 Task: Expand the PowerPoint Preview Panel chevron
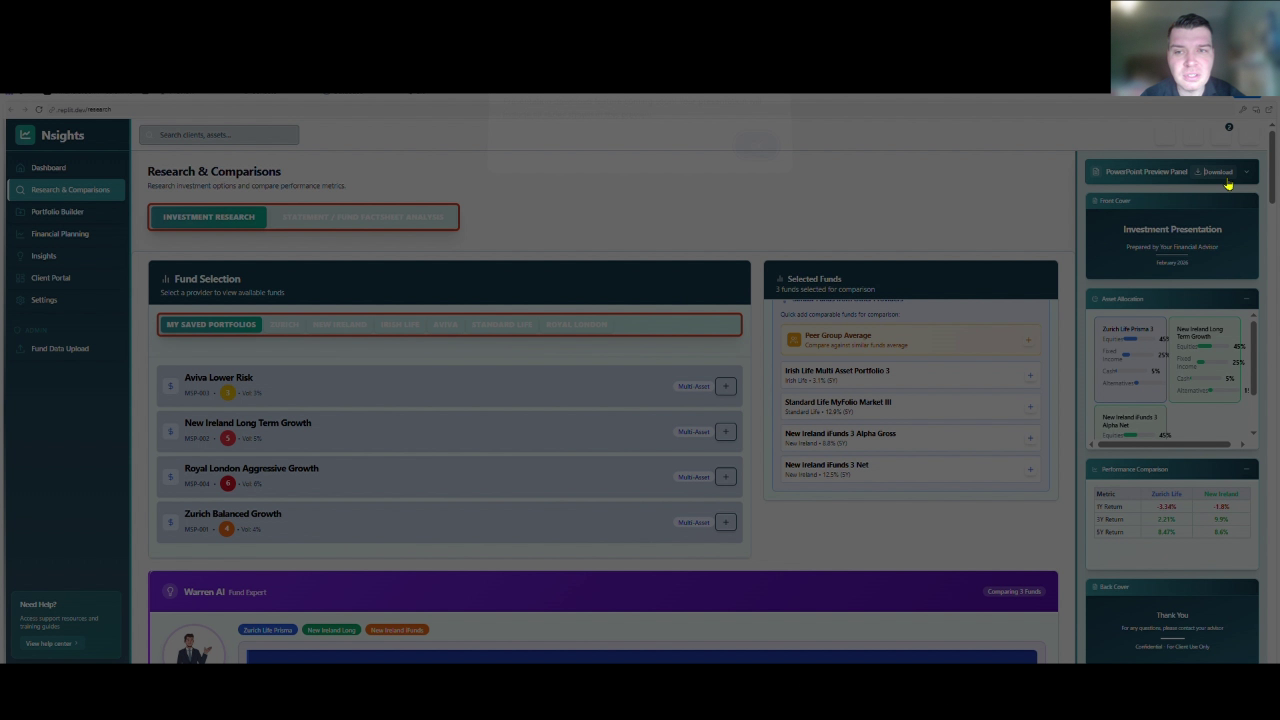[1247, 172]
